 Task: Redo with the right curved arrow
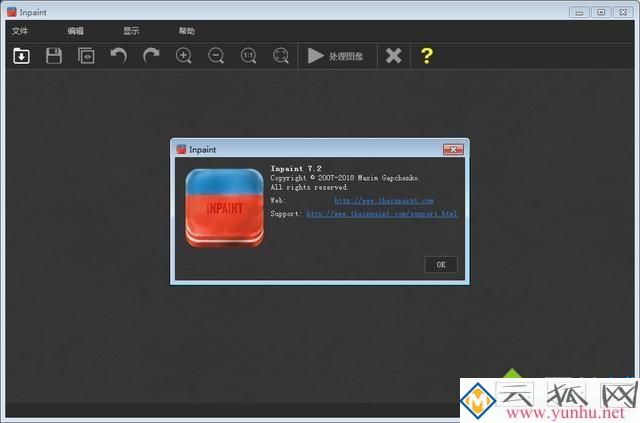coord(151,56)
